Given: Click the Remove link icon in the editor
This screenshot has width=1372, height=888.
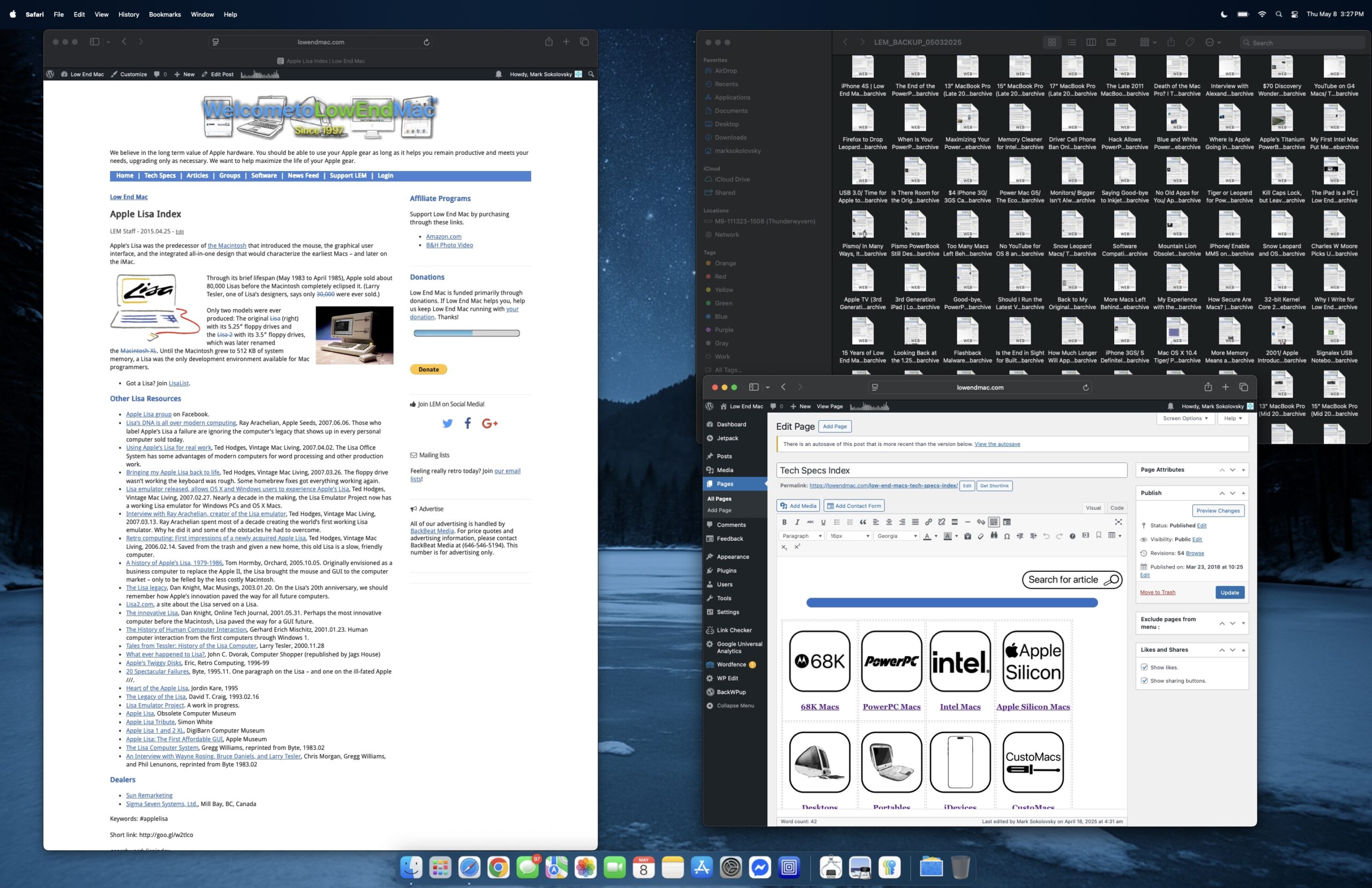Looking at the screenshot, I should [x=942, y=523].
